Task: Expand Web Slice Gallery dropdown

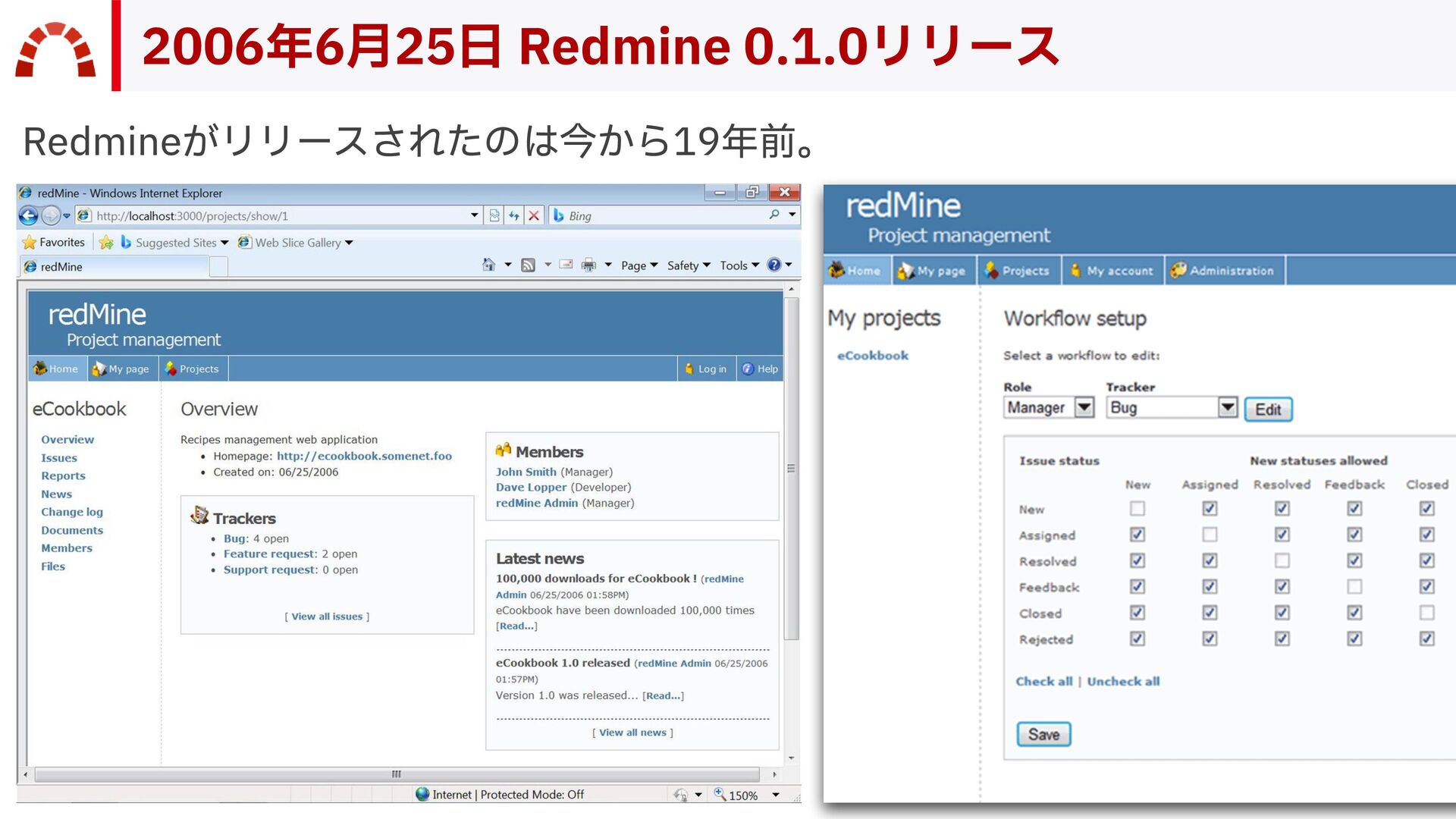Action: click(349, 243)
